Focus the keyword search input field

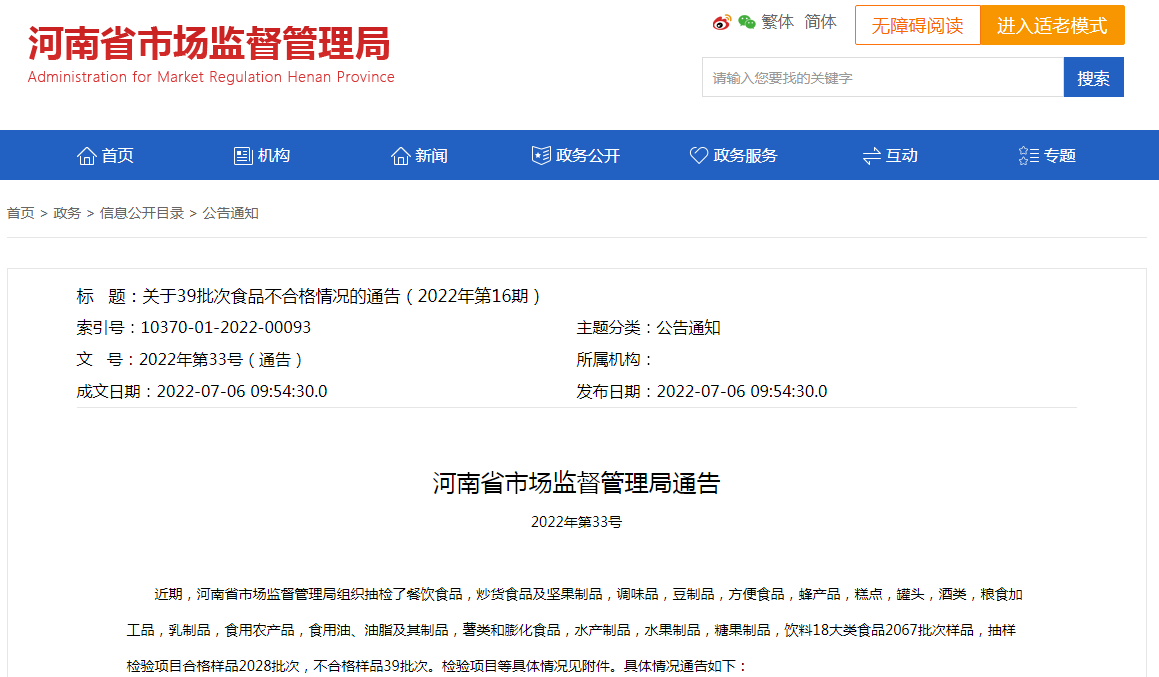(883, 78)
